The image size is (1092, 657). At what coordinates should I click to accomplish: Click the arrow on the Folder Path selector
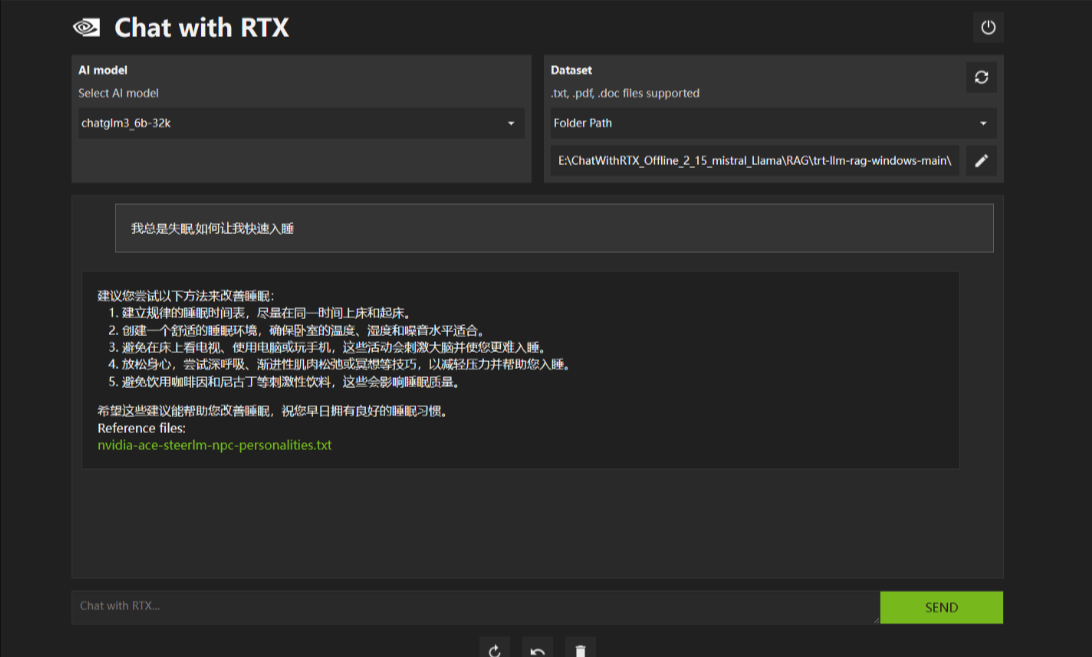tap(983, 124)
